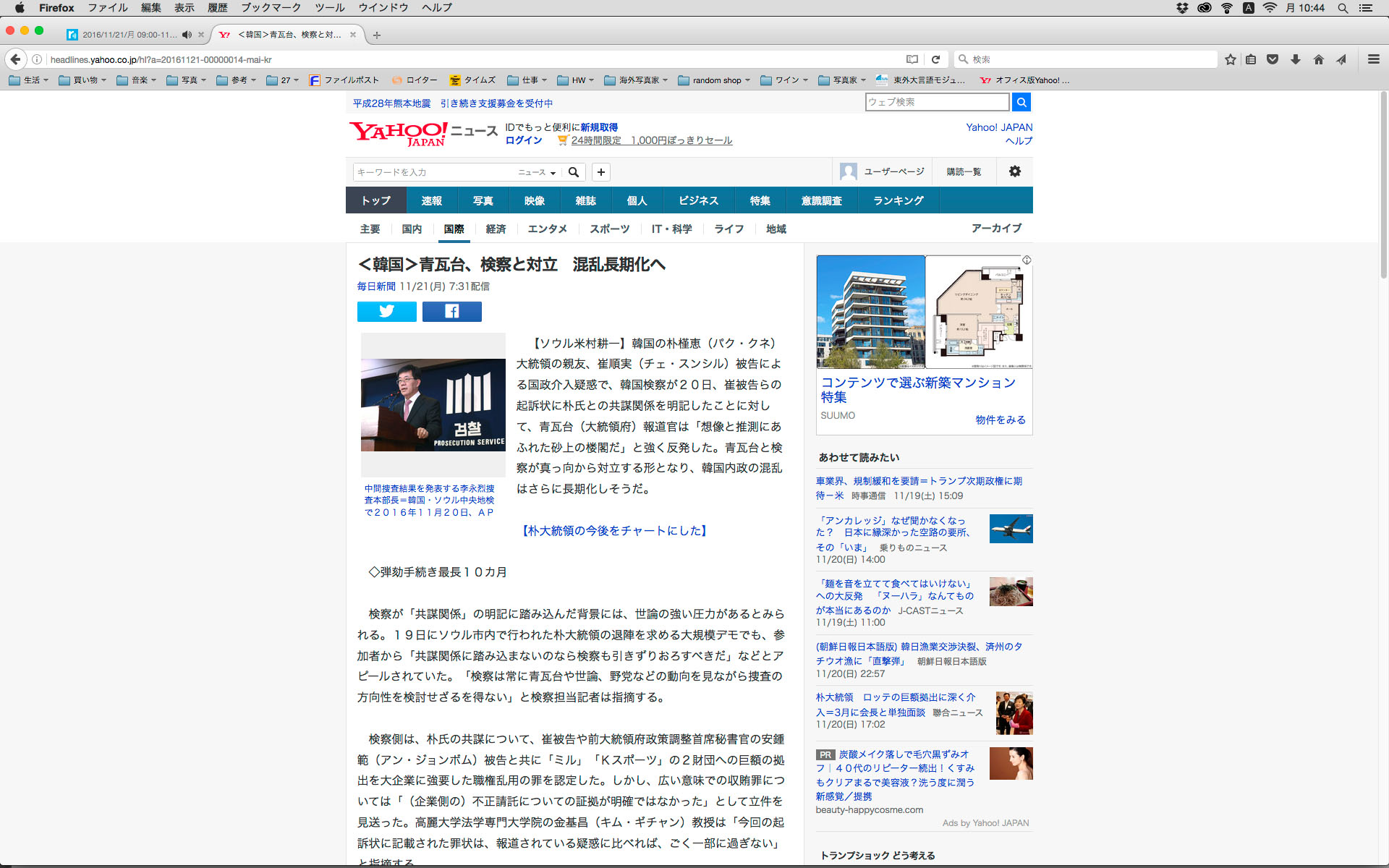Screen dimensions: 1389x868
Task: Toggle reader view icon in address bar
Action: [x=912, y=59]
